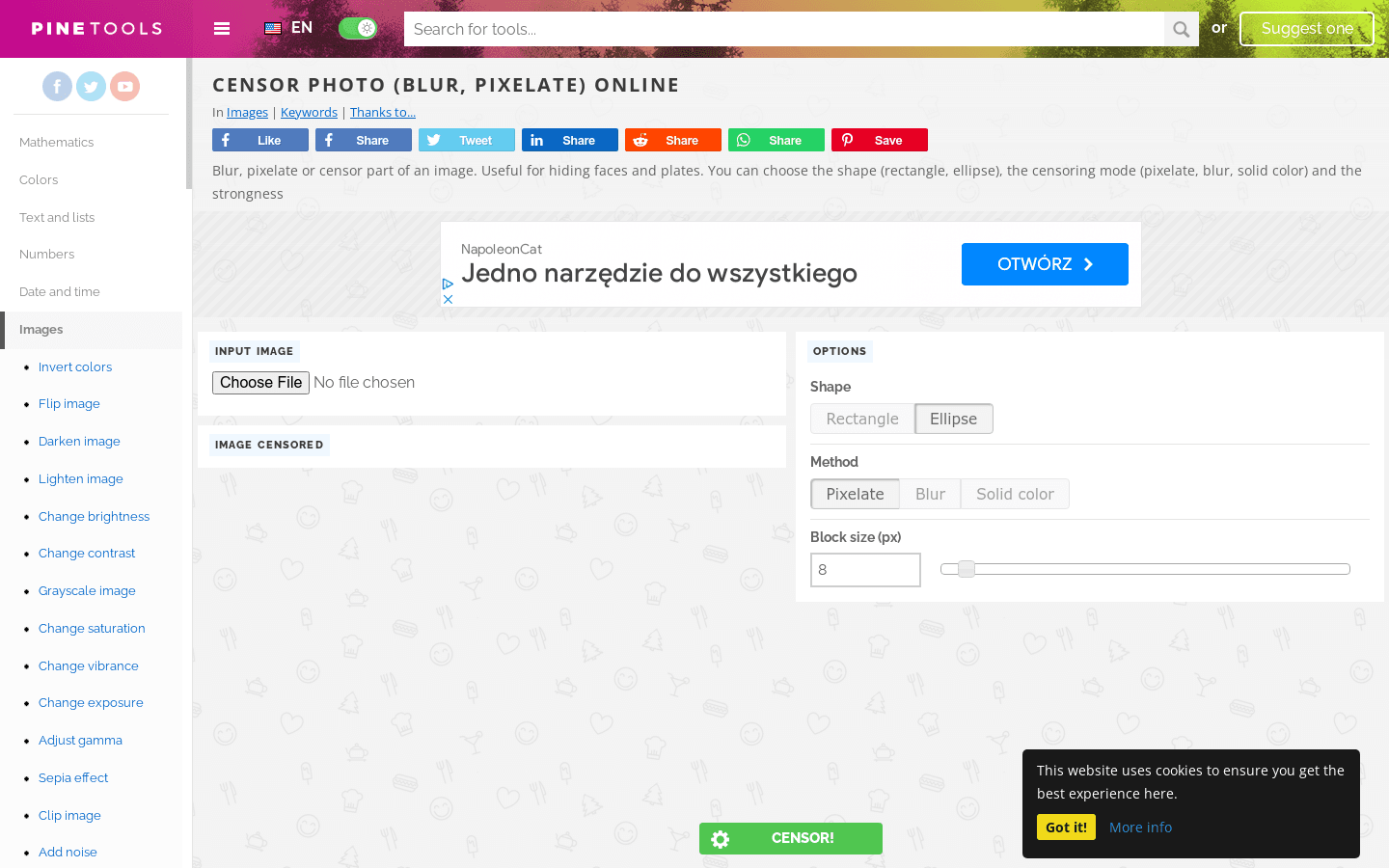The width and height of the screenshot is (1389, 868).
Task: Click the search magnifier icon
Action: 1181,29
